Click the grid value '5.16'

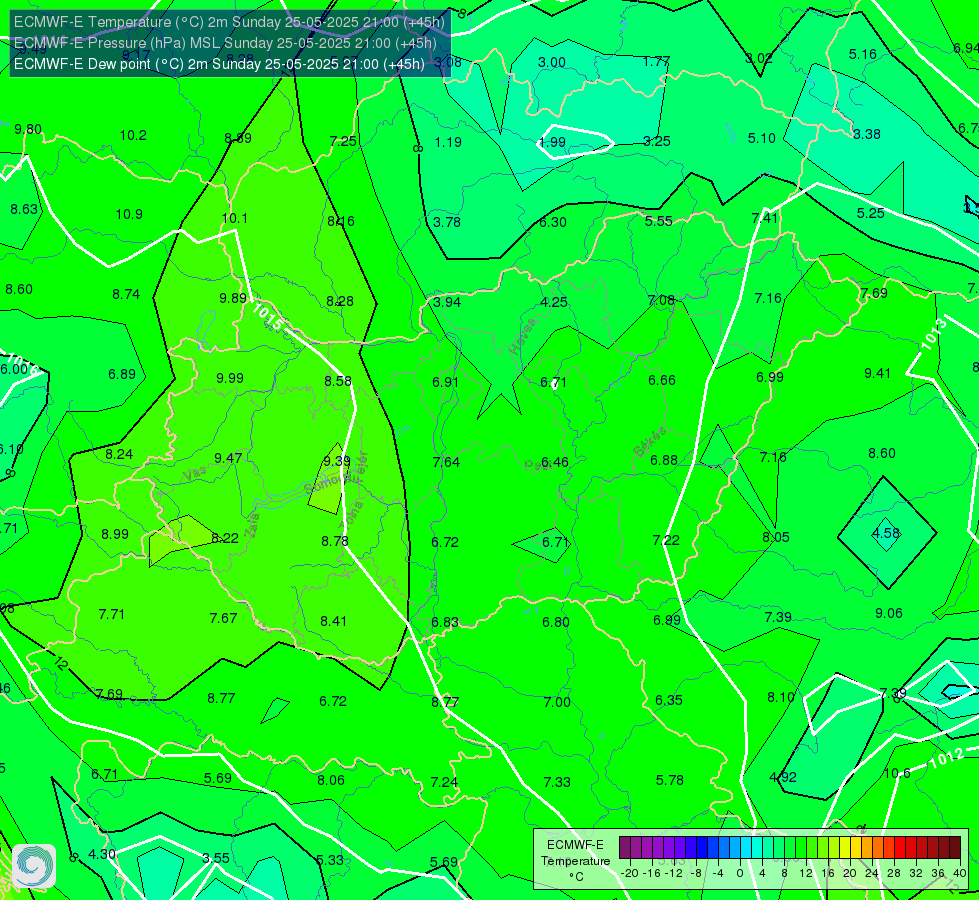pos(863,54)
